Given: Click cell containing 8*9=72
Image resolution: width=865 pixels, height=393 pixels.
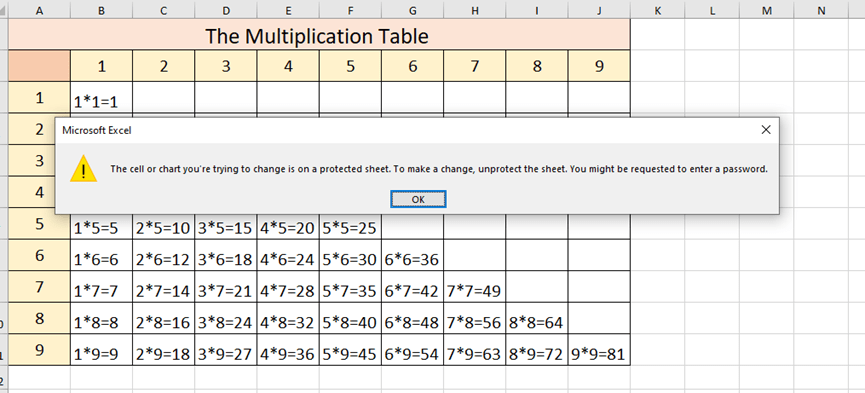Looking at the screenshot, I should (537, 349).
